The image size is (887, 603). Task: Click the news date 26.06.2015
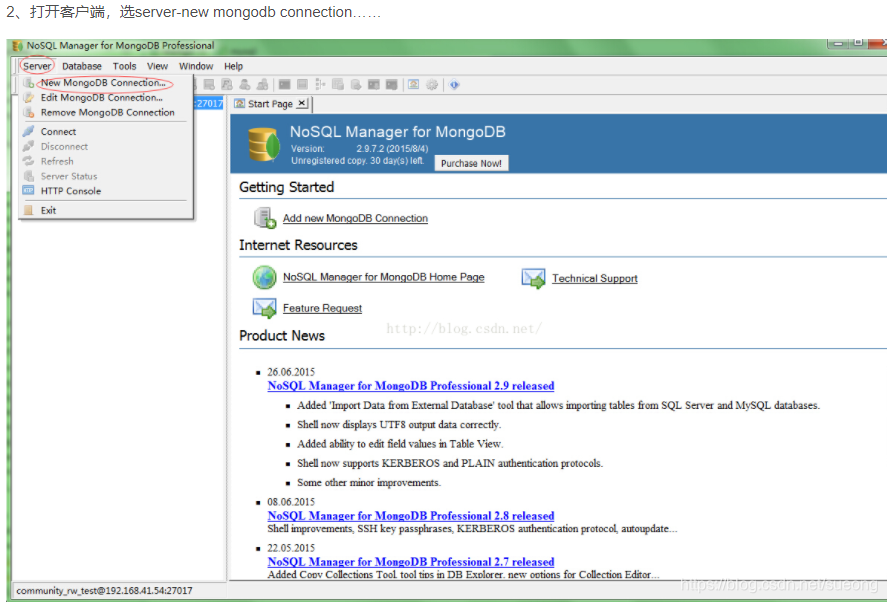[x=291, y=372]
